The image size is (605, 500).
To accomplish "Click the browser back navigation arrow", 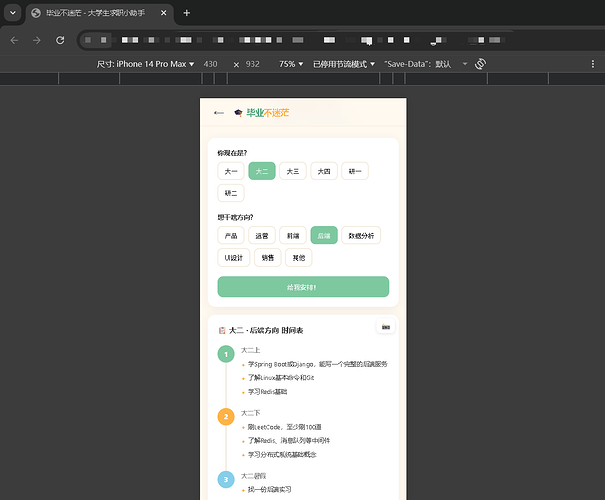I will [x=14, y=40].
